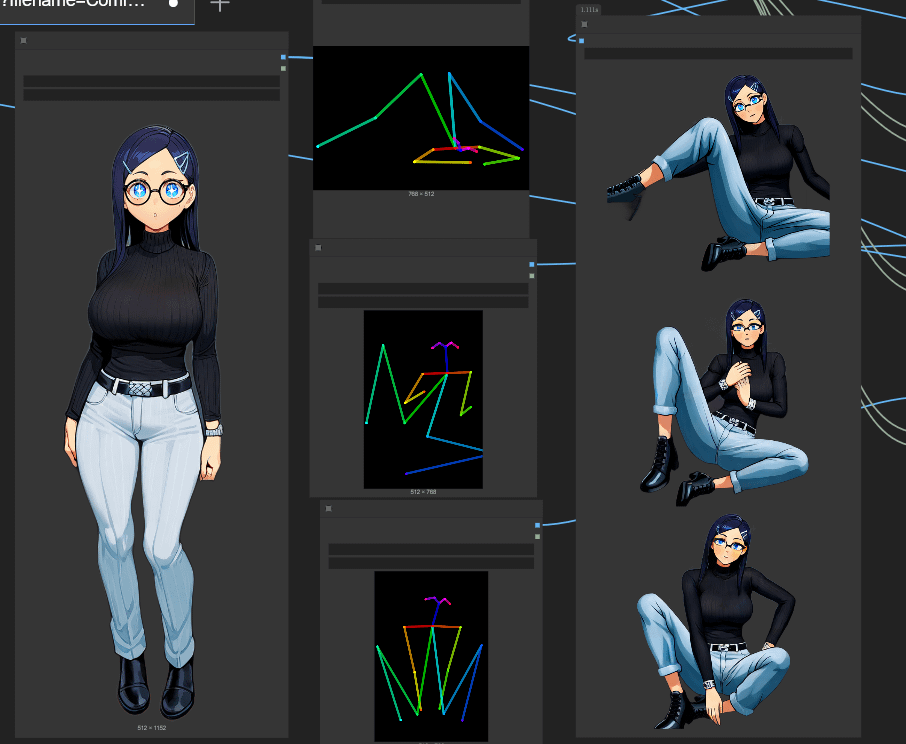
Task: Select the '?filename=Com…' workflow tab
Action: click(73, 4)
